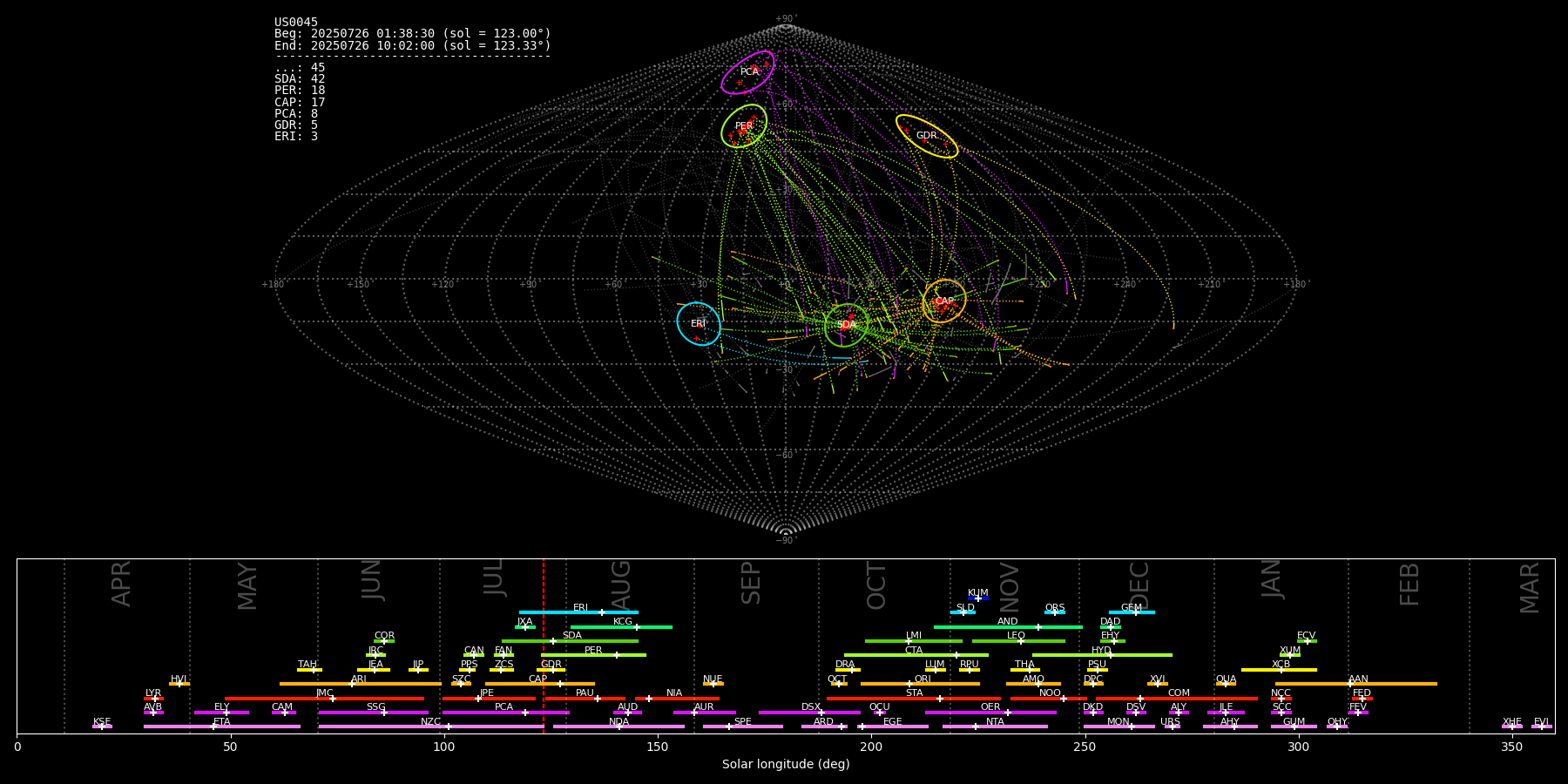Select the KSE shower label in the timeline

coord(102,722)
